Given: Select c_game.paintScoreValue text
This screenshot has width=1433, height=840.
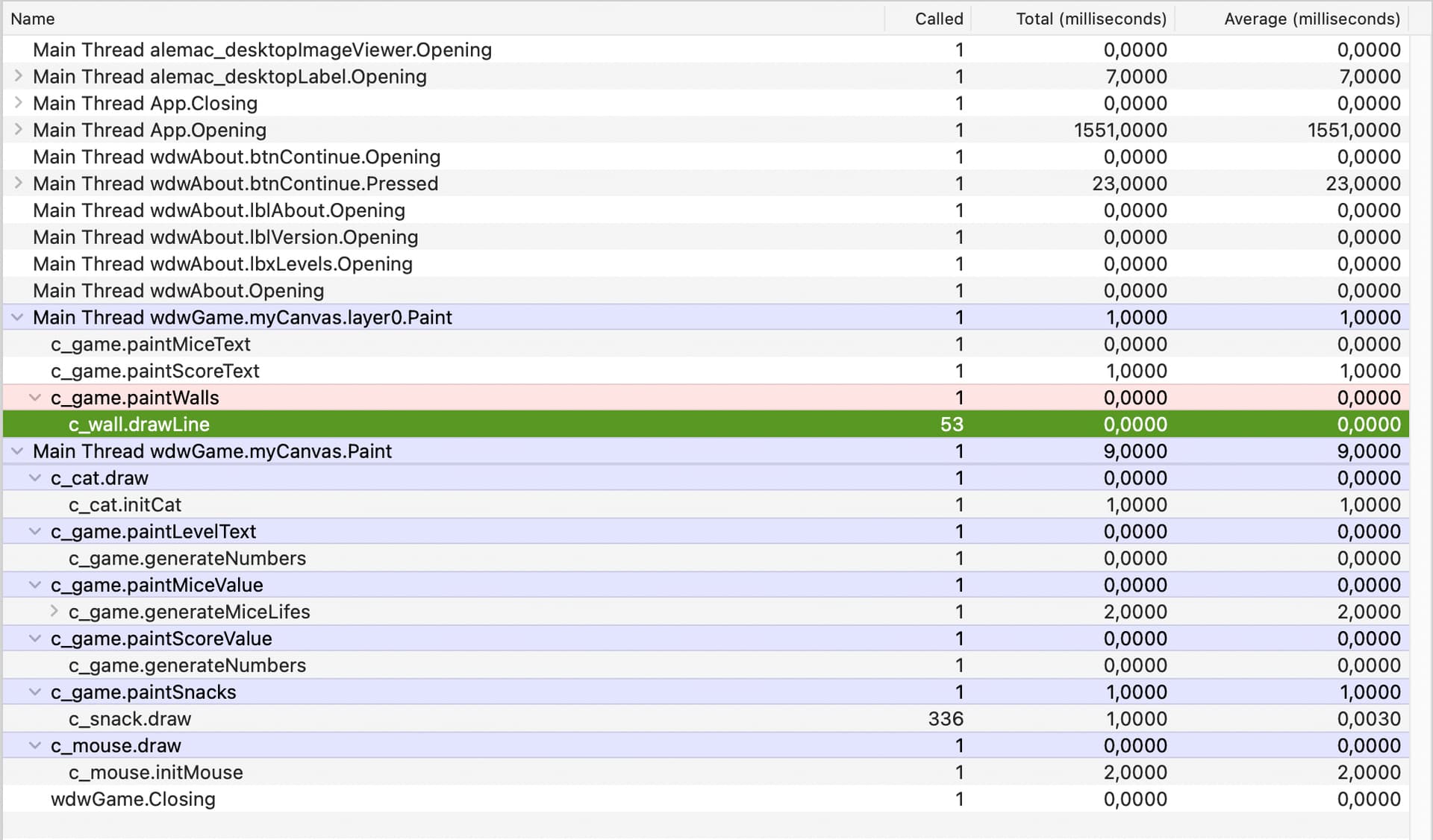Looking at the screenshot, I should [x=161, y=639].
